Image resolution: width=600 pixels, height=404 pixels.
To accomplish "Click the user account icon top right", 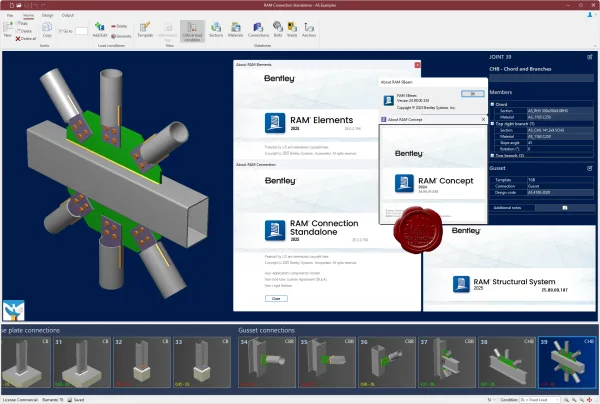I will (590, 15).
